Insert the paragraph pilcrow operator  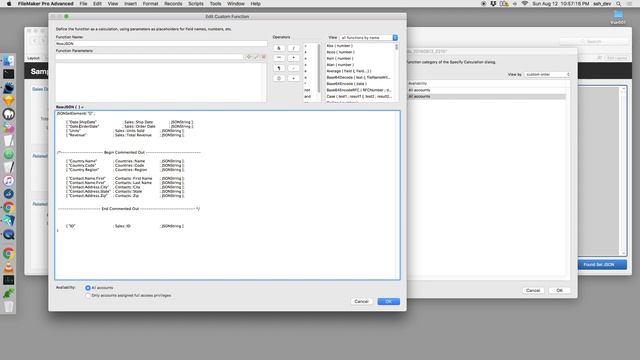279,68
